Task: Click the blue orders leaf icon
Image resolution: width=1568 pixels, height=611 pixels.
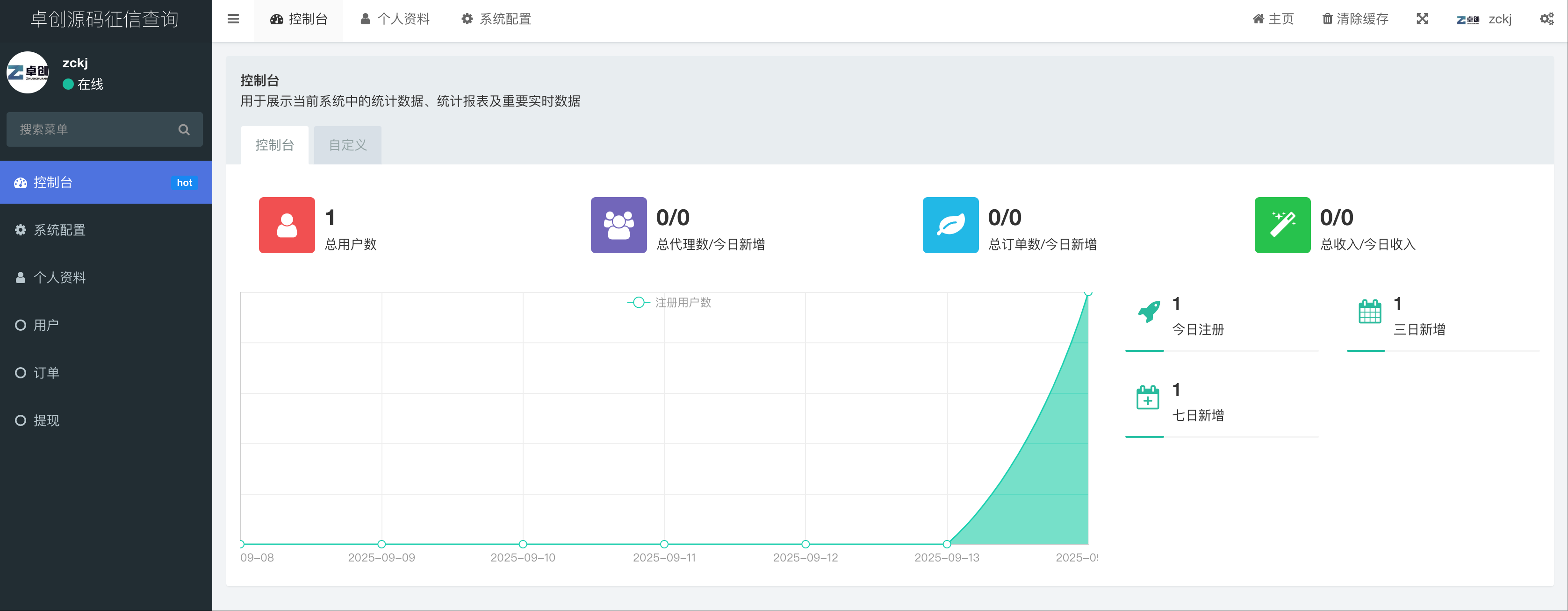Action: pyautogui.click(x=950, y=225)
